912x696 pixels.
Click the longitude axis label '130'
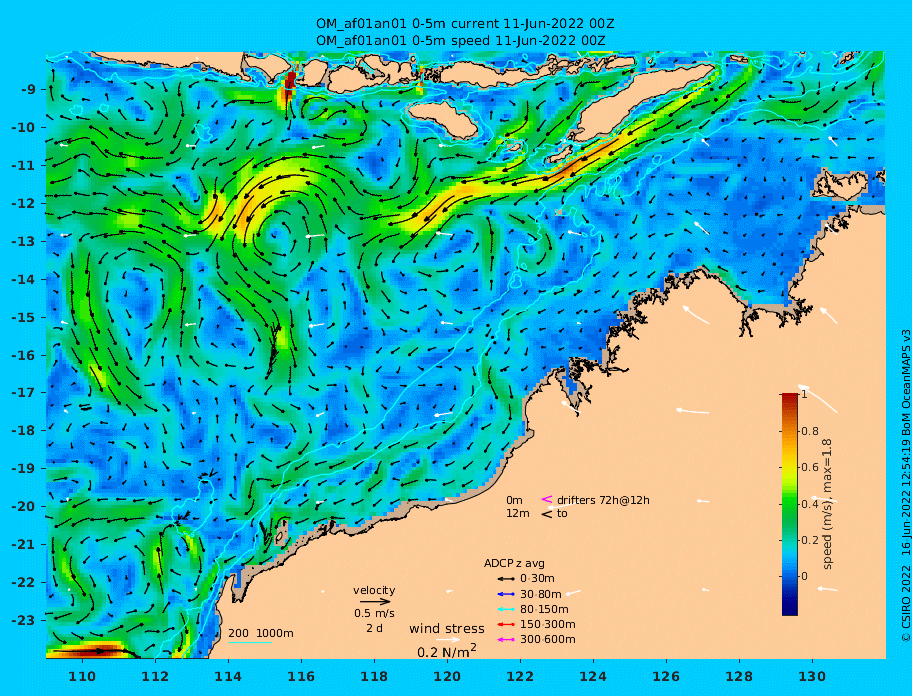[x=812, y=676]
